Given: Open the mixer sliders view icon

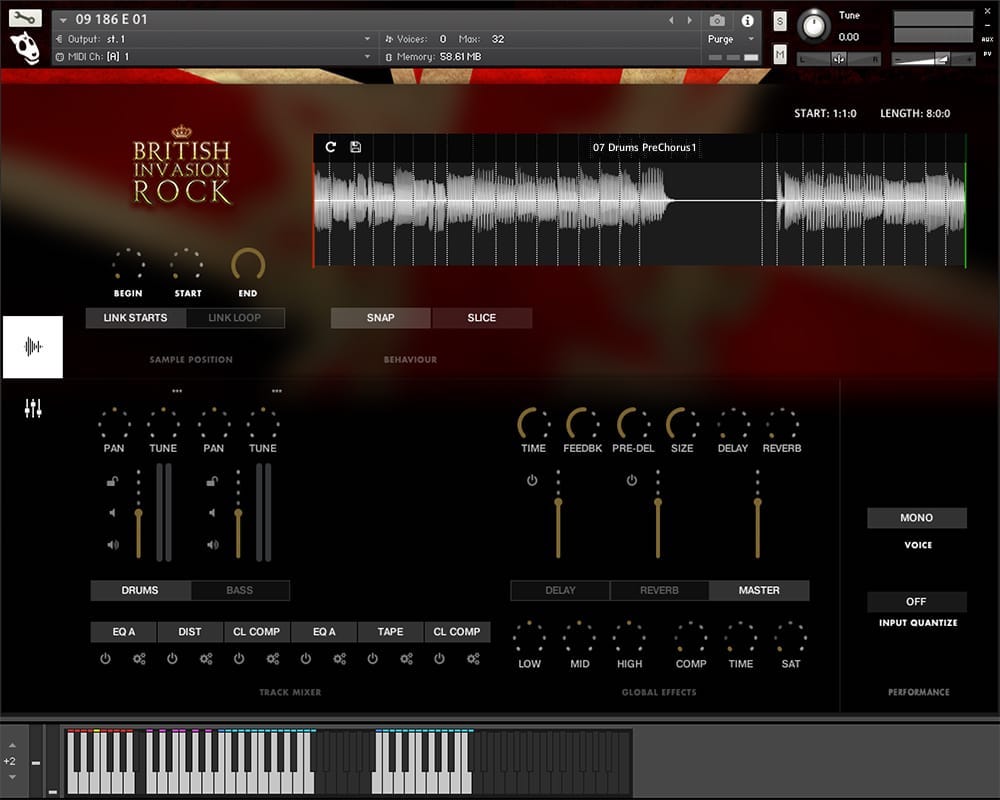Looking at the screenshot, I should tap(33, 408).
